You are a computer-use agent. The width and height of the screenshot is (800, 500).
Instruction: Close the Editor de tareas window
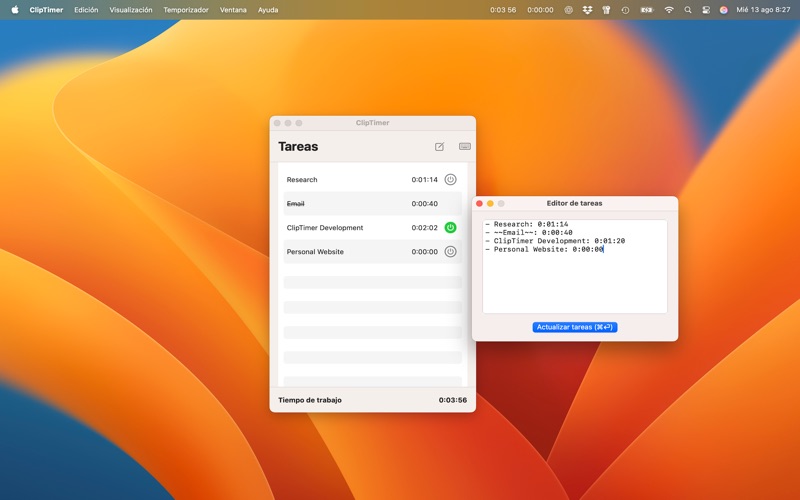479,204
